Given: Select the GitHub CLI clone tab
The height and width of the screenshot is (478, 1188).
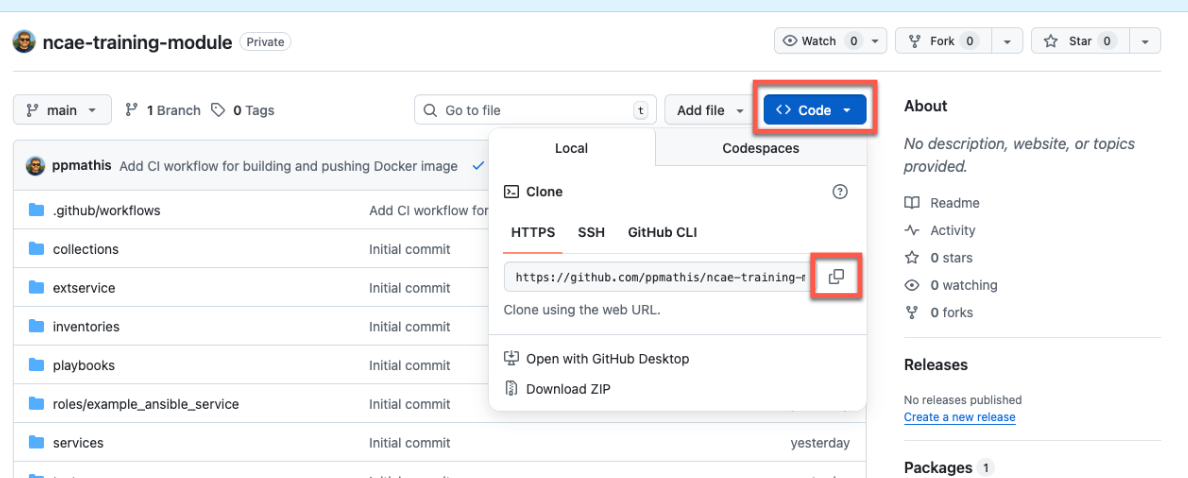Looking at the screenshot, I should pos(663,232).
